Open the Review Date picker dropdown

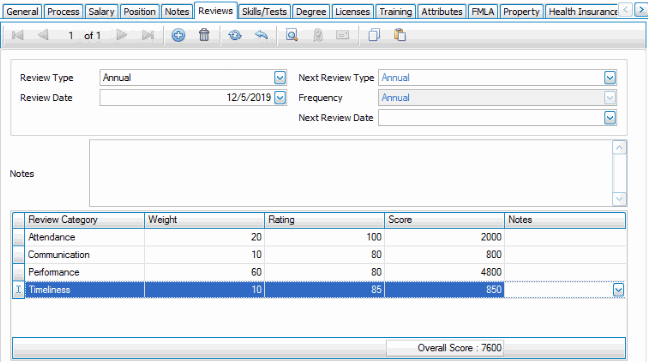point(280,98)
